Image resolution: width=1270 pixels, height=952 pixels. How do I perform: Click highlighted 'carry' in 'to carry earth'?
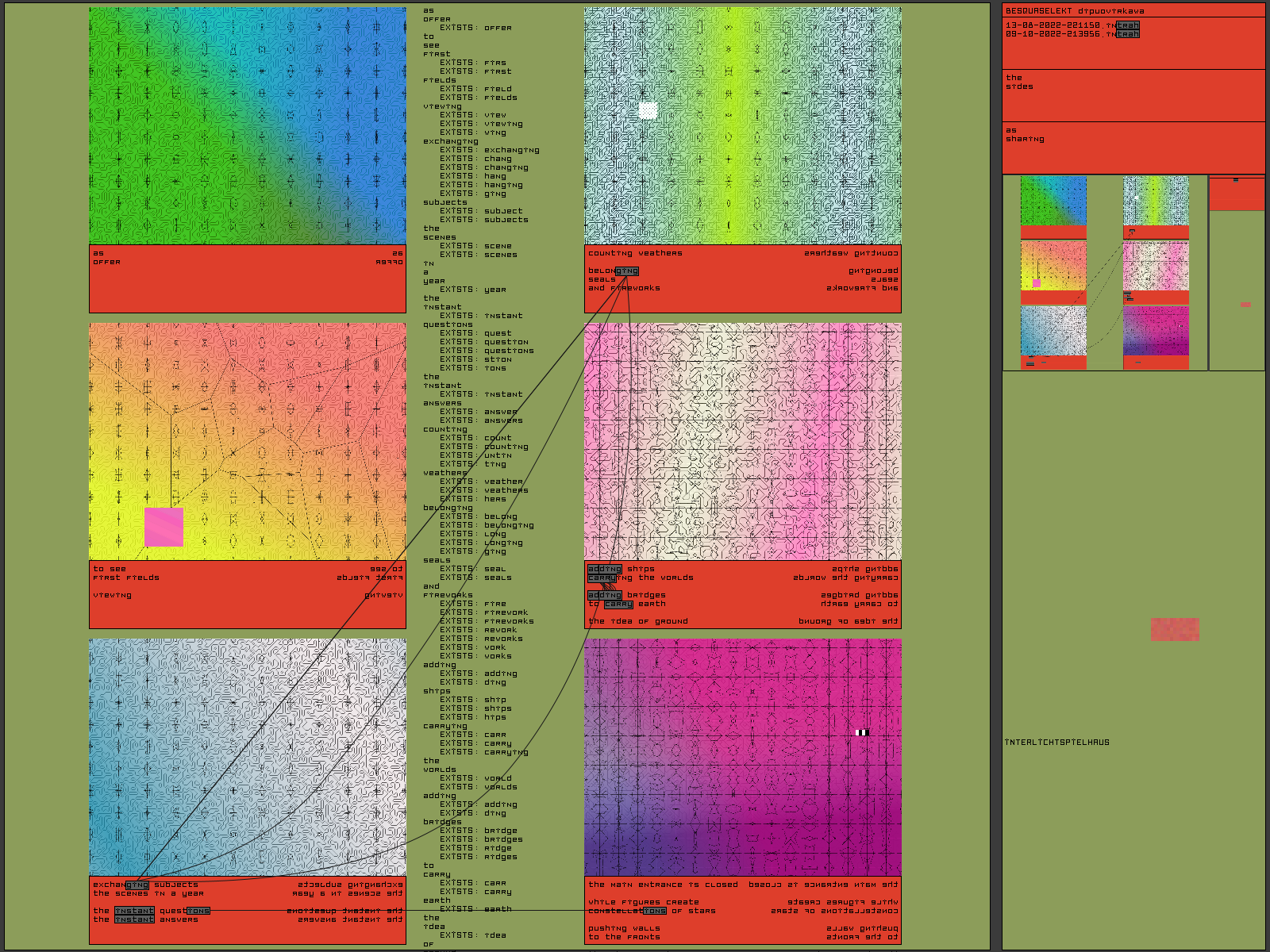click(x=618, y=604)
